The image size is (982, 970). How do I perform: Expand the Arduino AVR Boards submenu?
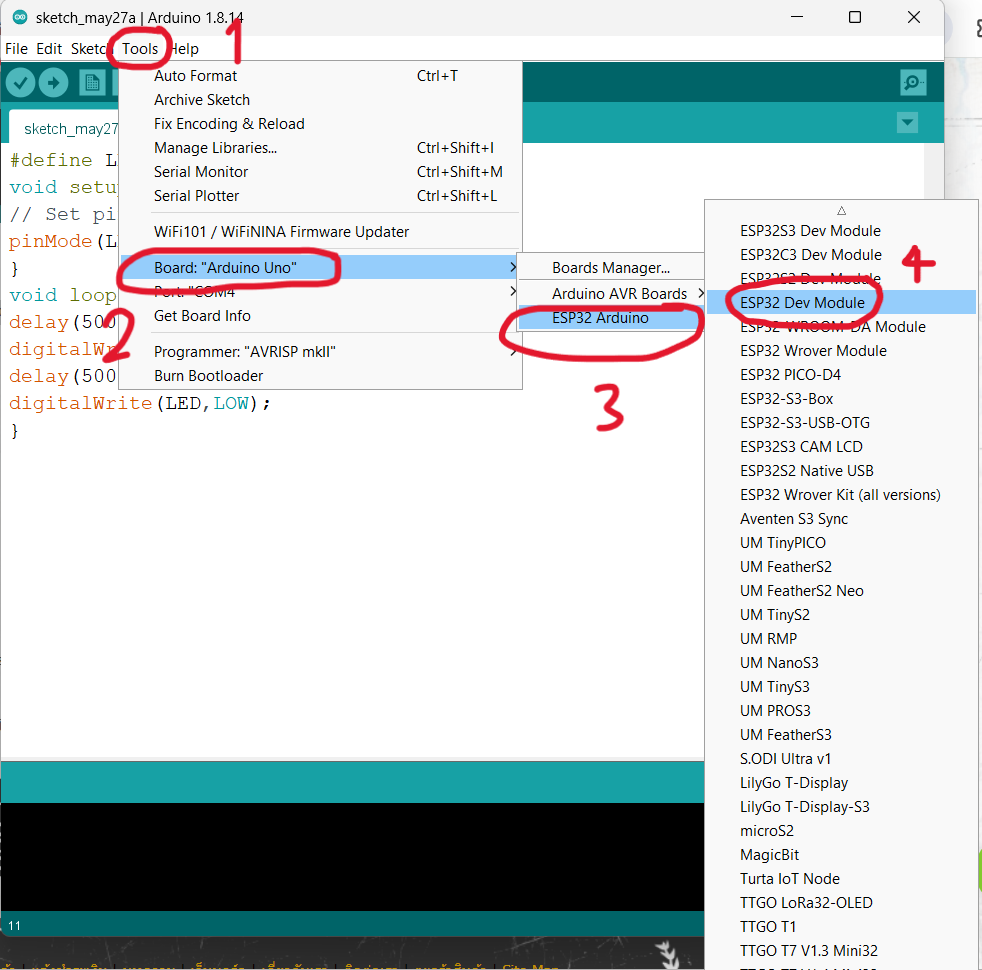click(x=611, y=294)
